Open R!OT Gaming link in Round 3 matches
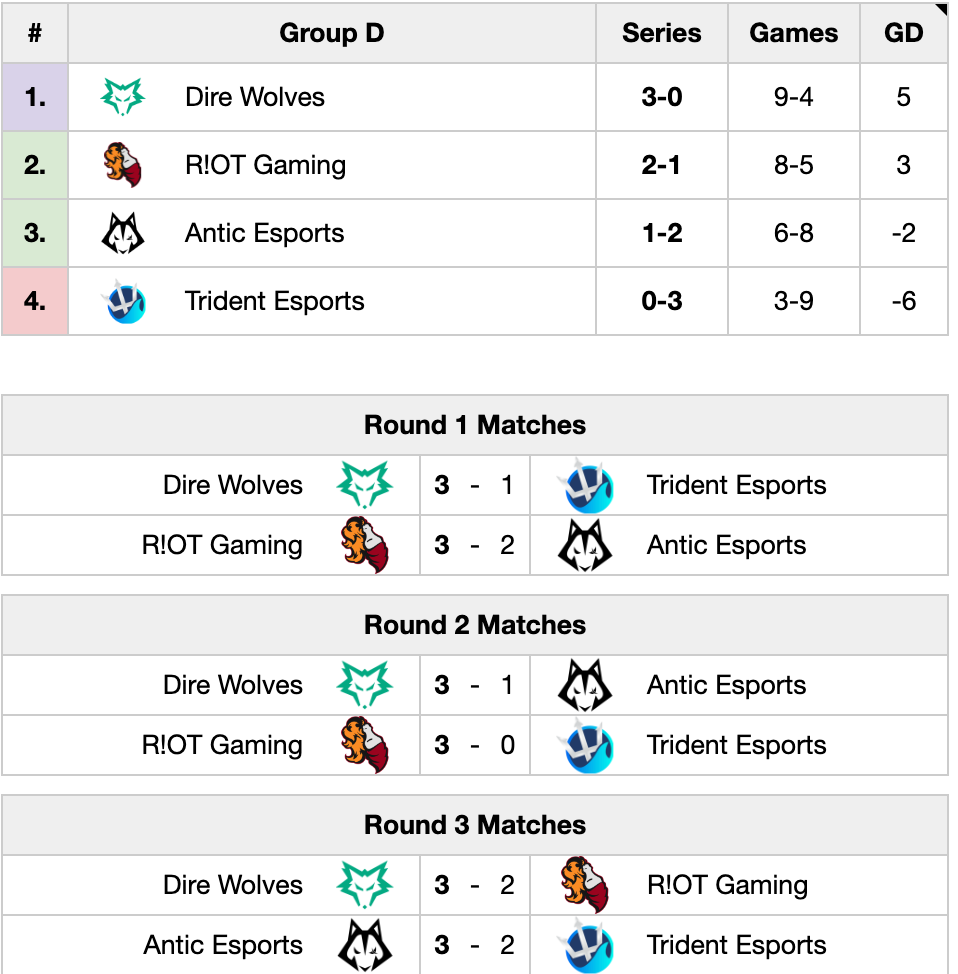 728,885
